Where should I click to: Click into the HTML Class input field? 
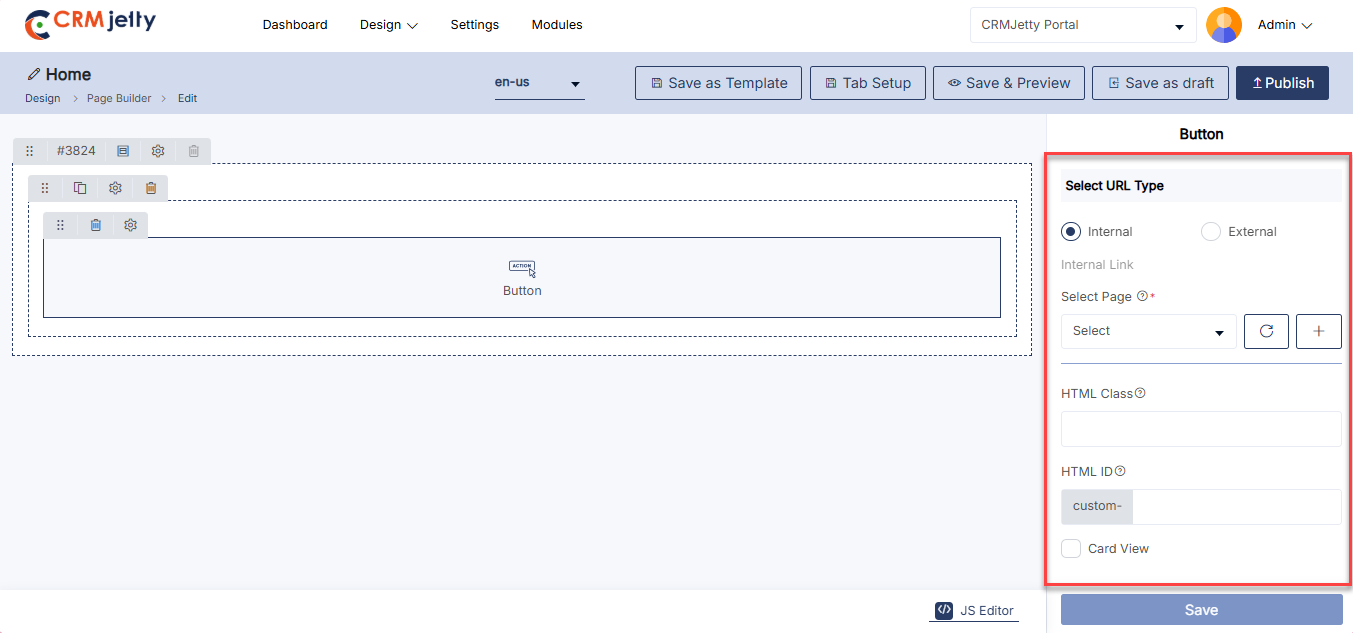tap(1200, 429)
